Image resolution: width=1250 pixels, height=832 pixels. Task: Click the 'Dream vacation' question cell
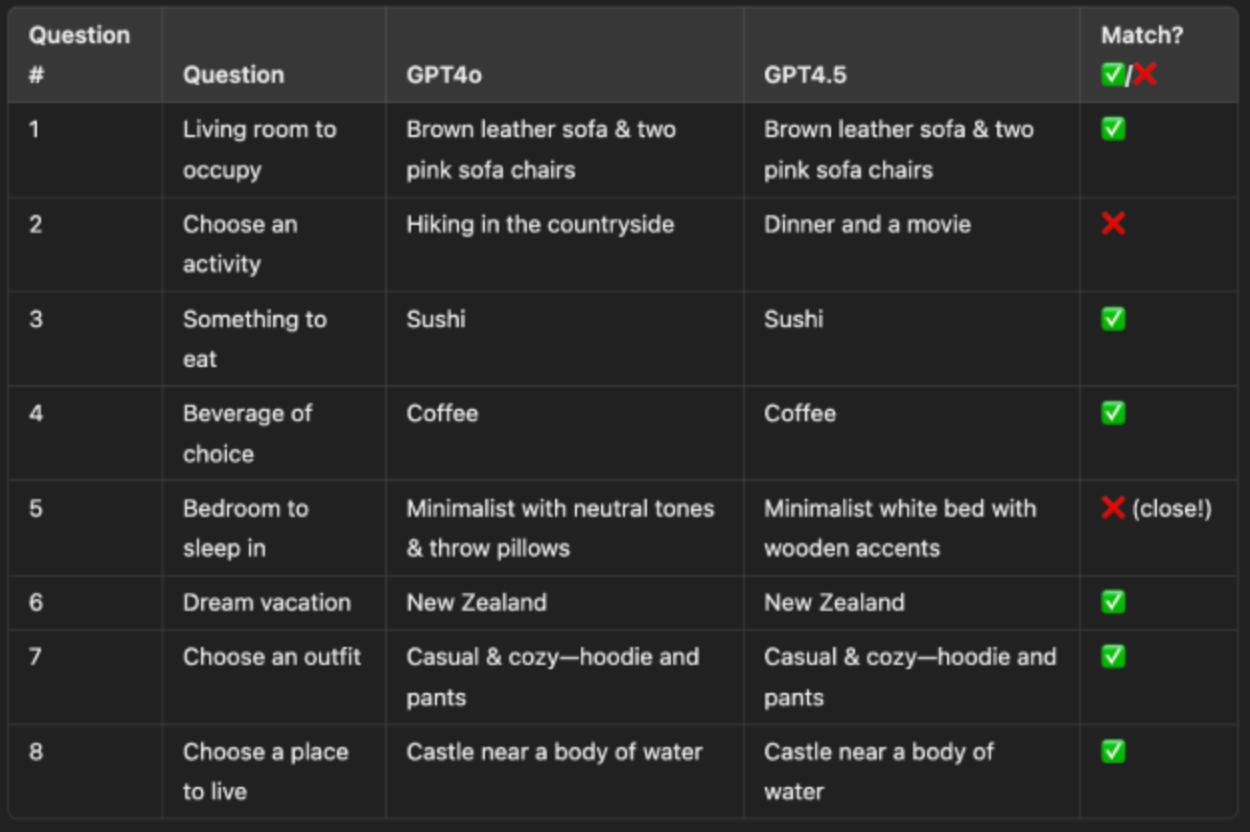[266, 602]
